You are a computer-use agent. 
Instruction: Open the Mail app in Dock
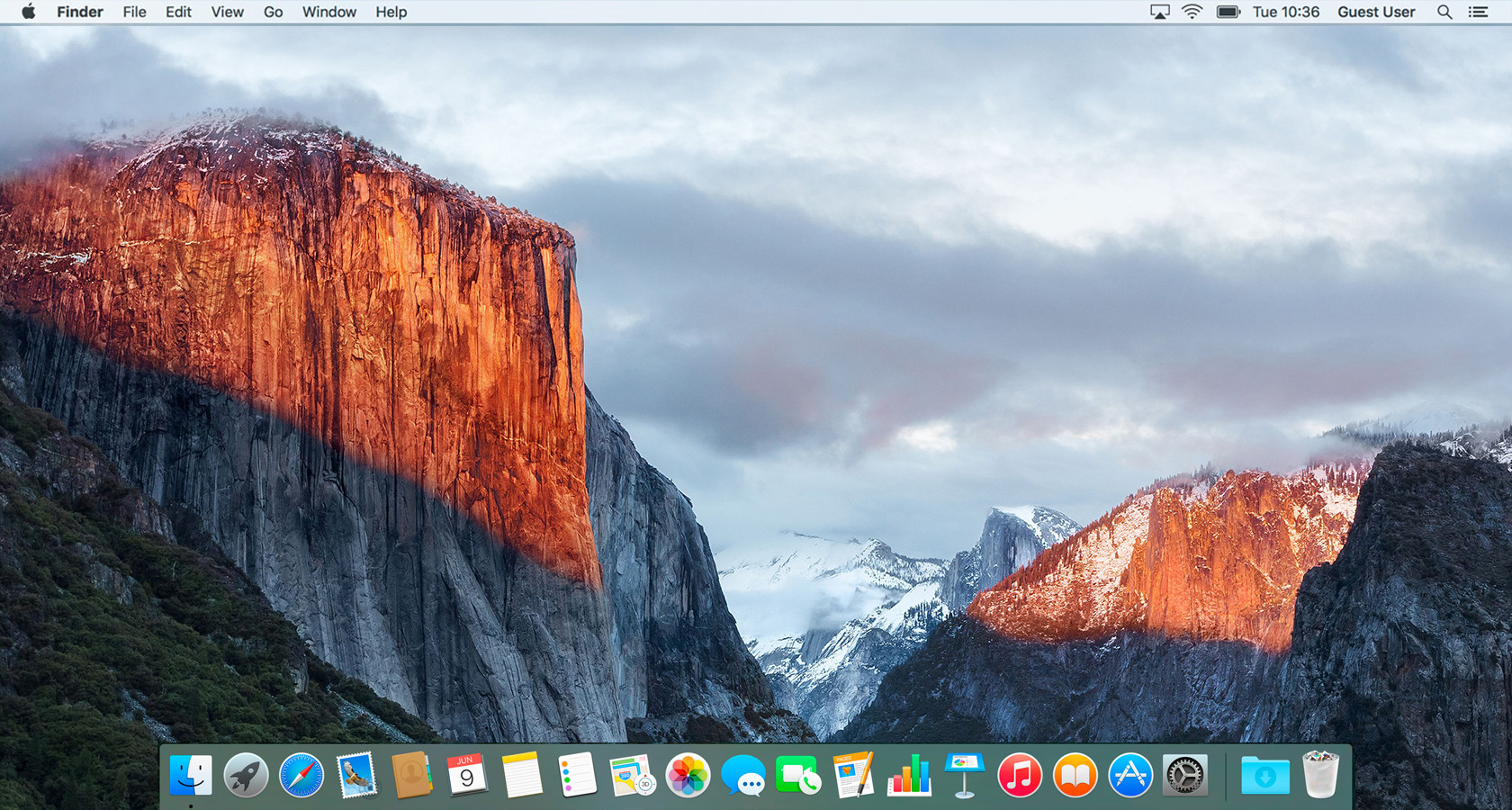point(356,776)
